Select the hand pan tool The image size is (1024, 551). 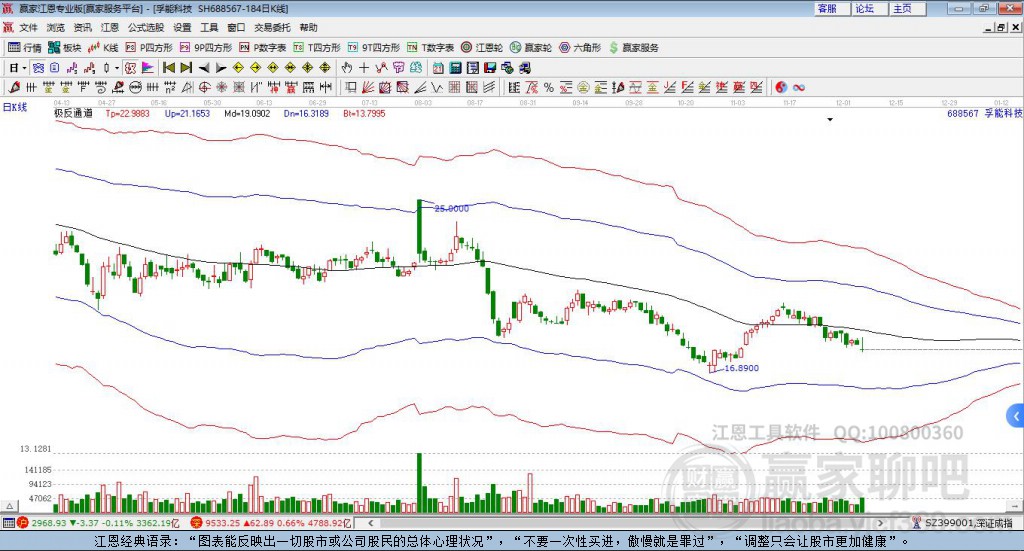347,68
